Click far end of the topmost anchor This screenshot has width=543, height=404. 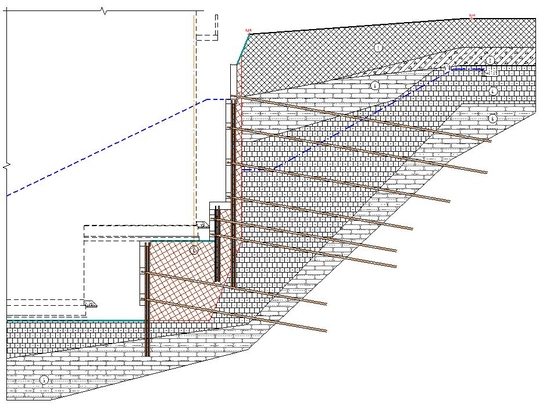click(488, 140)
